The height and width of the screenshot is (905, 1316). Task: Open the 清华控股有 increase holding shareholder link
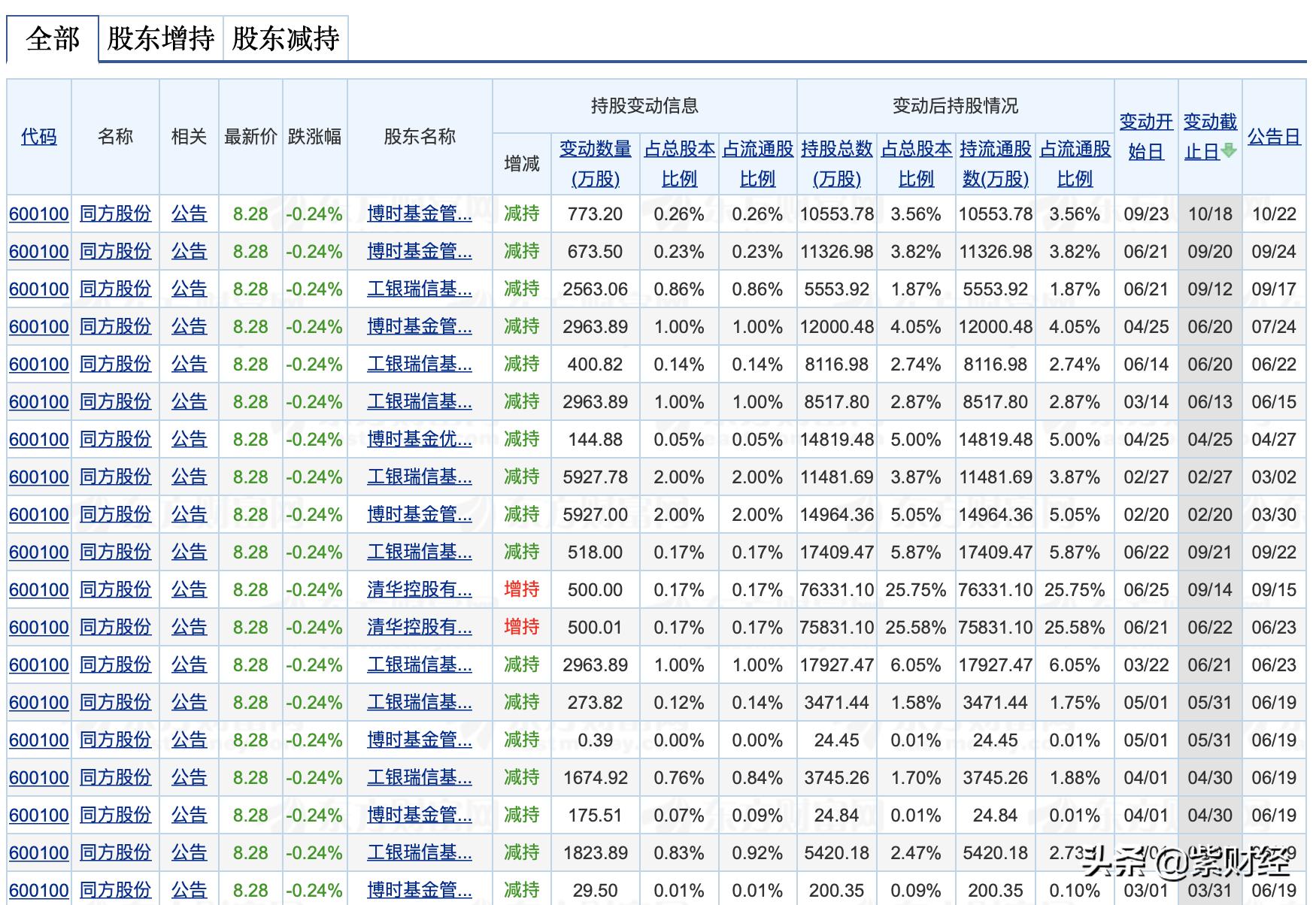tap(419, 589)
